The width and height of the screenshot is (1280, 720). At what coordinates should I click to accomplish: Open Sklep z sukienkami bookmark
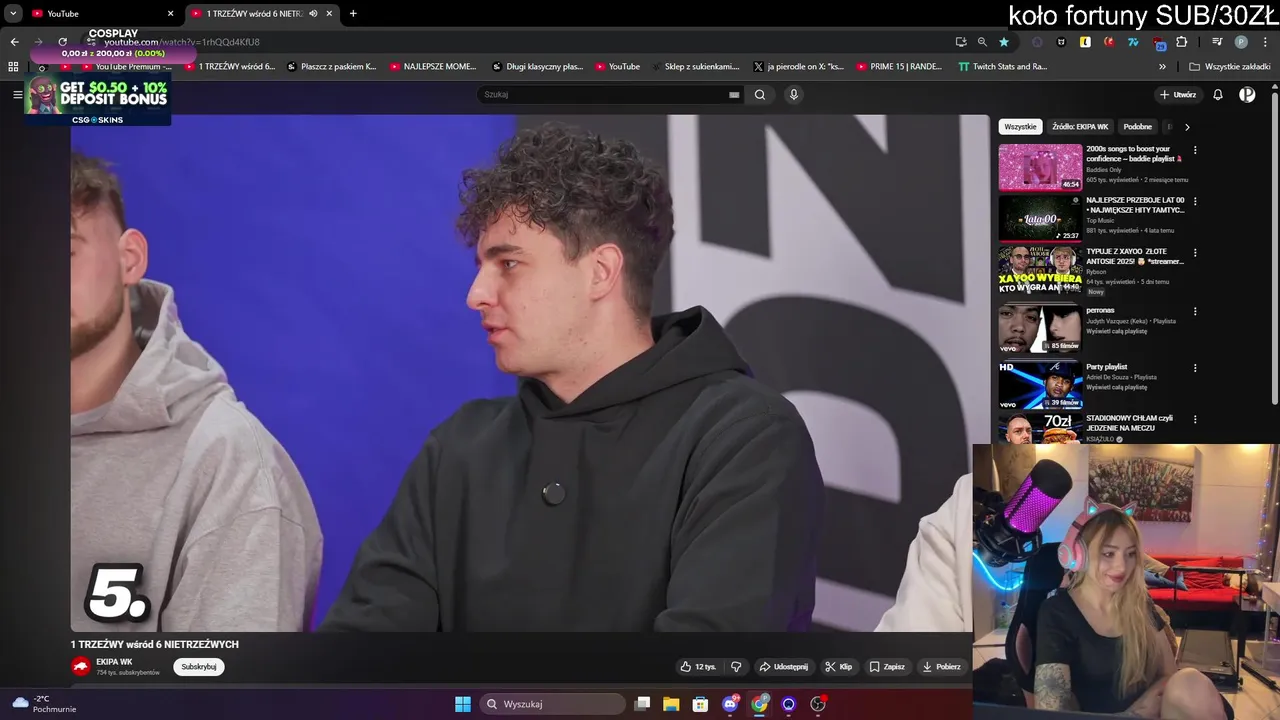click(x=695, y=67)
